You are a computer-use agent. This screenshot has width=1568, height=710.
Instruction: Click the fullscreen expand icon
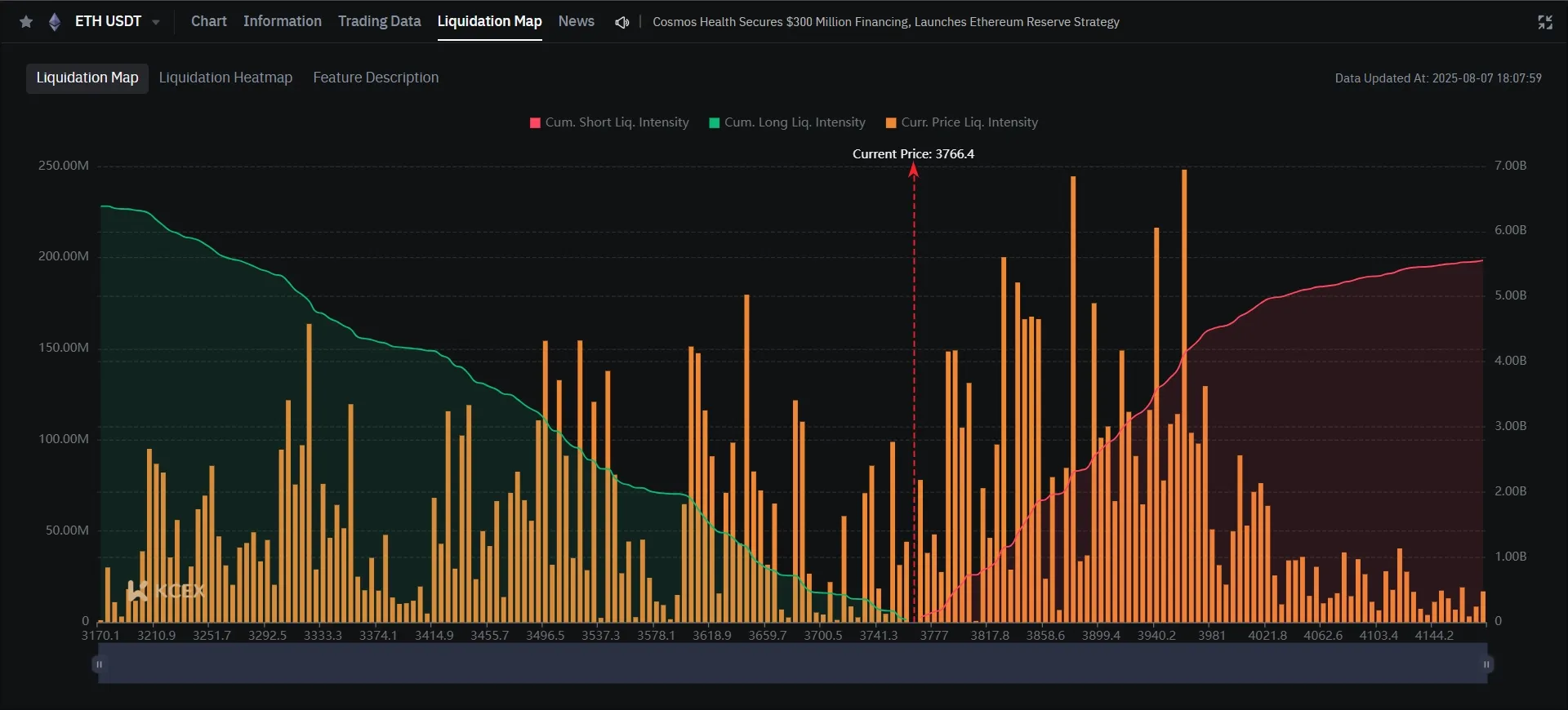tap(1545, 22)
